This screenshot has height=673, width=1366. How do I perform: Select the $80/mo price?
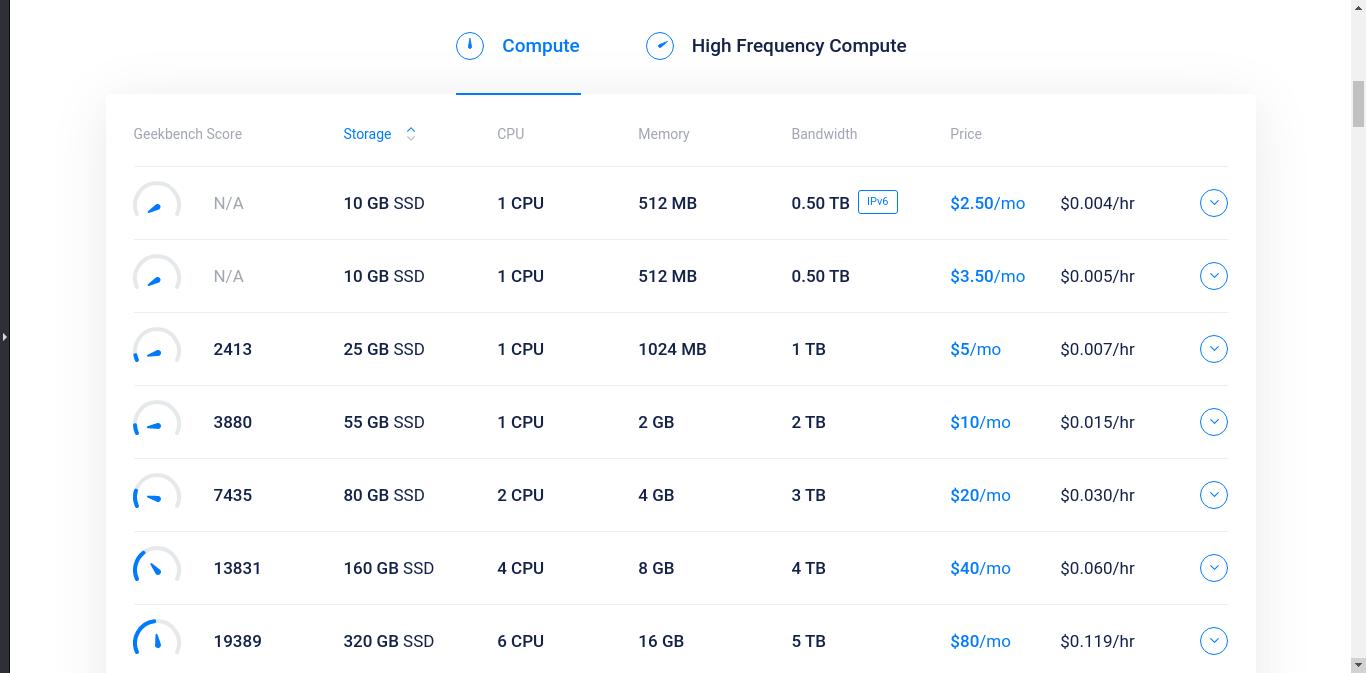981,641
